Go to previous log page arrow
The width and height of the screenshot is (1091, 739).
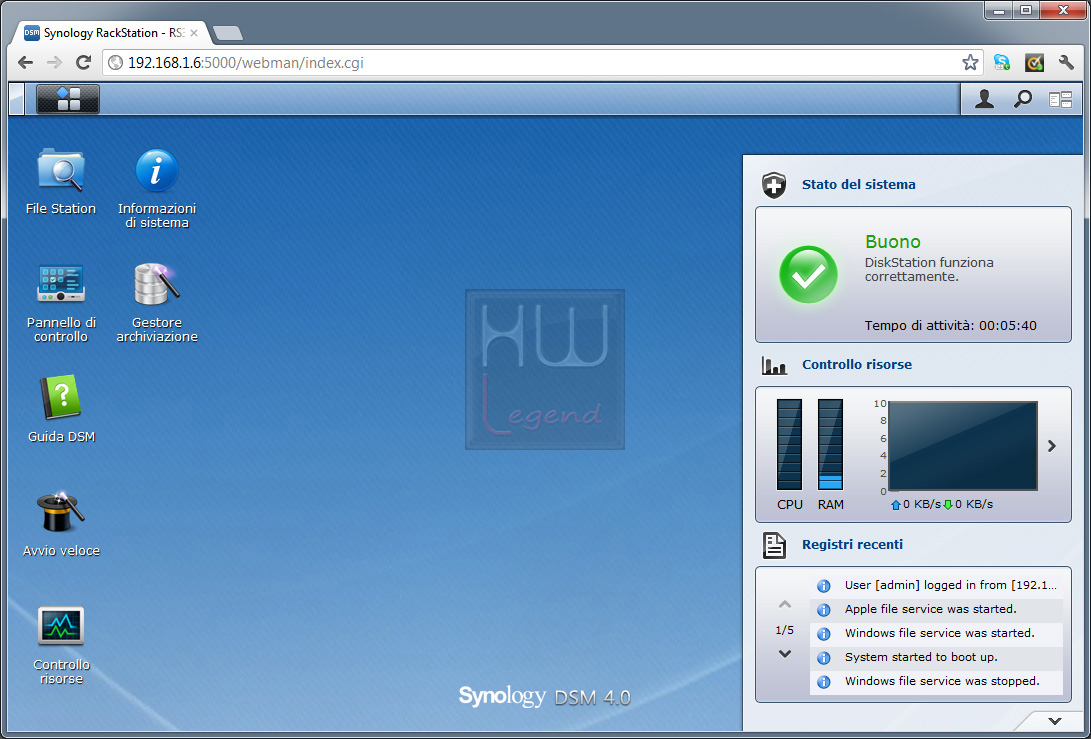click(784, 604)
